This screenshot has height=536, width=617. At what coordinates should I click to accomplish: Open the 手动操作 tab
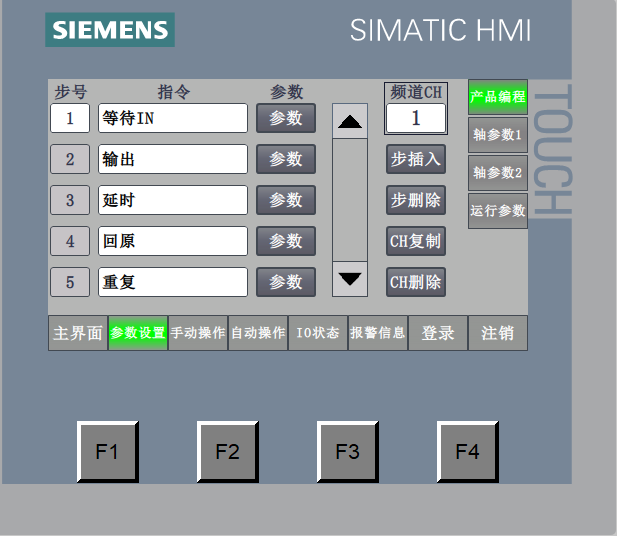(x=198, y=333)
